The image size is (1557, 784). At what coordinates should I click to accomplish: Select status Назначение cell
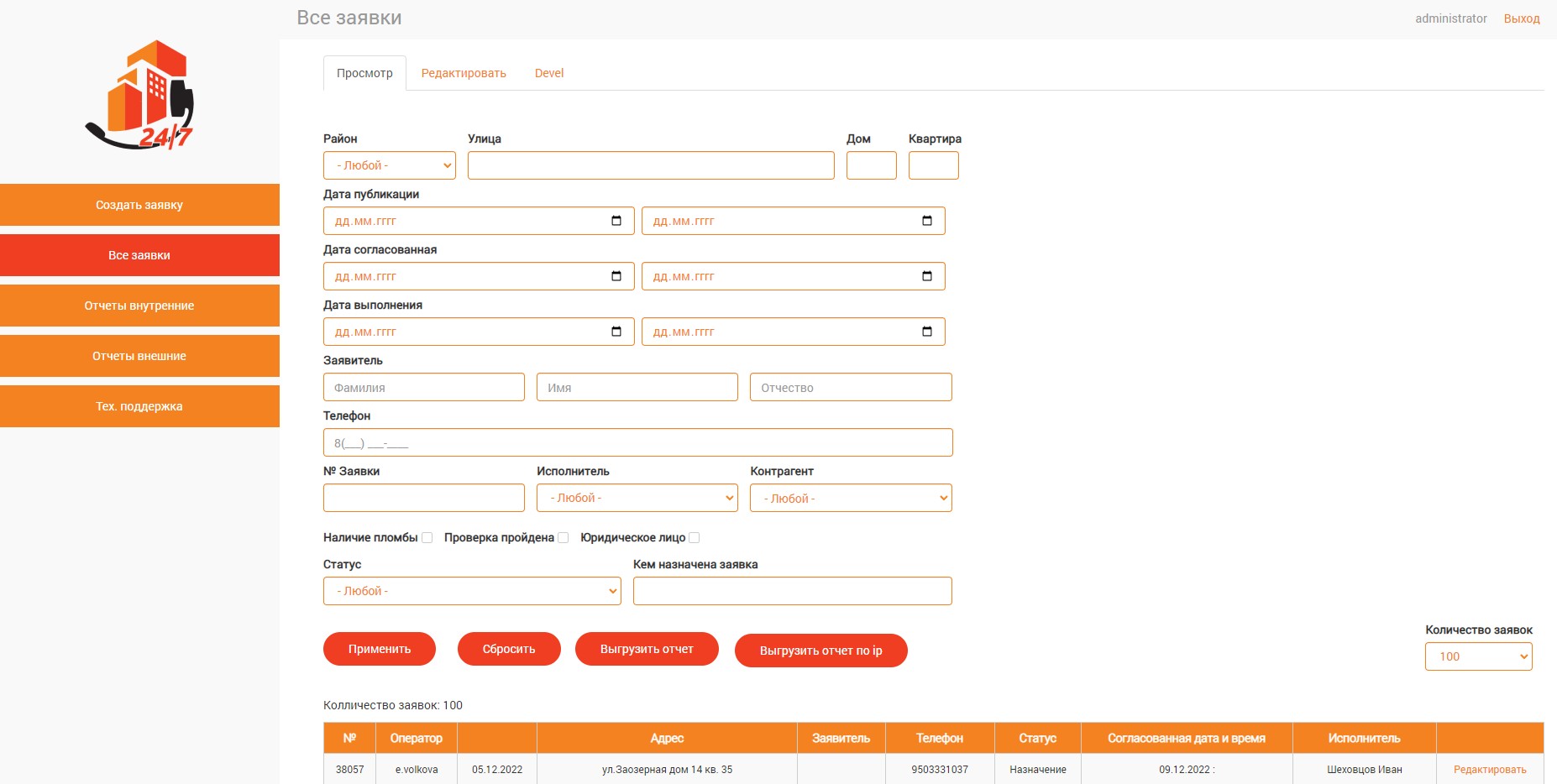[x=1038, y=770]
